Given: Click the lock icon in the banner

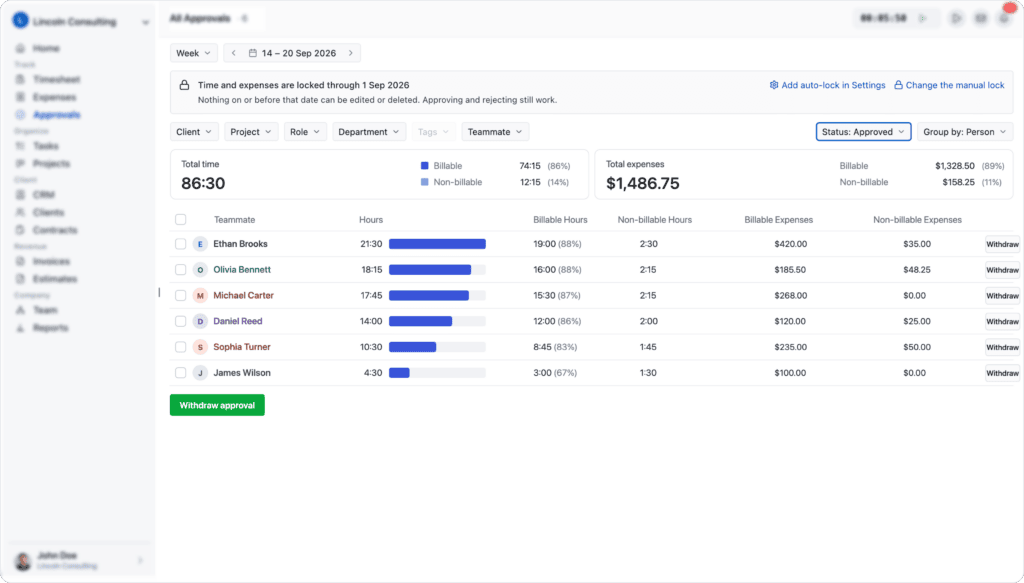Looking at the screenshot, I should pos(184,85).
